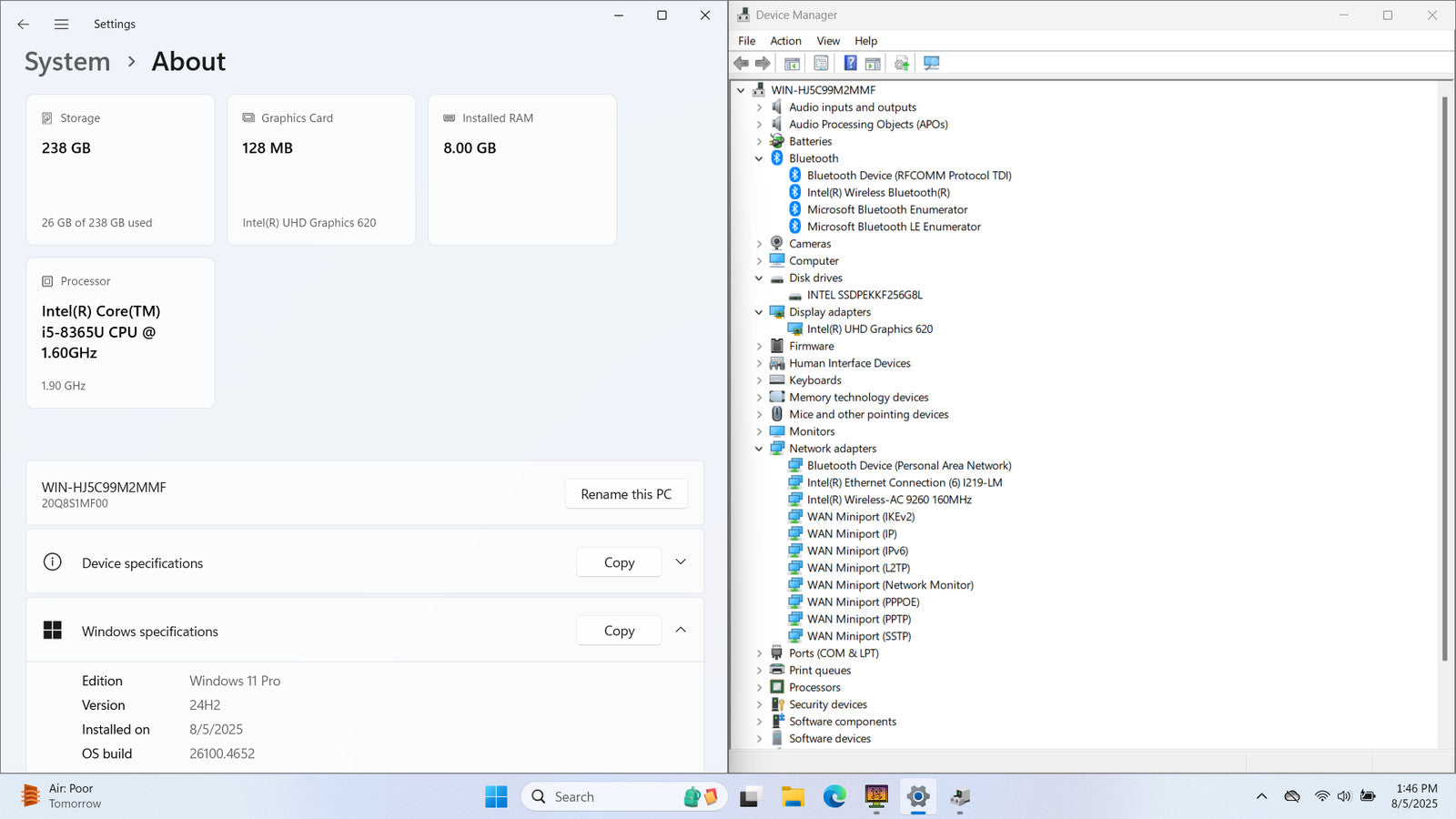Click the Scan for hardware changes toolbar icon
Viewport: 1456px width, 819px height.
tap(931, 63)
